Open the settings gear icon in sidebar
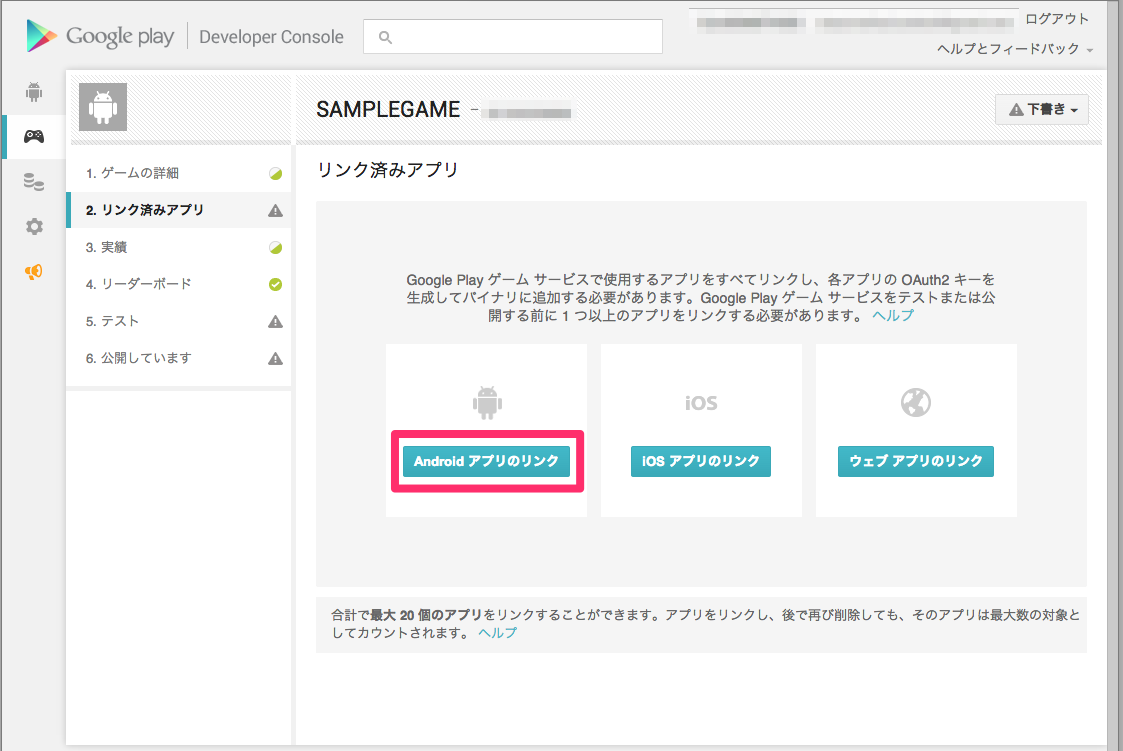1123x751 pixels. (33, 226)
